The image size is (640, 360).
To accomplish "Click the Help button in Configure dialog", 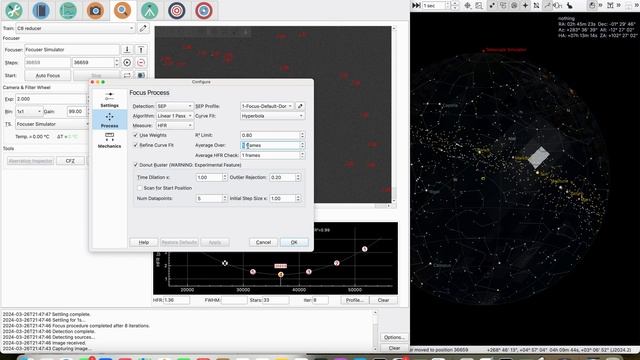I will [144, 242].
